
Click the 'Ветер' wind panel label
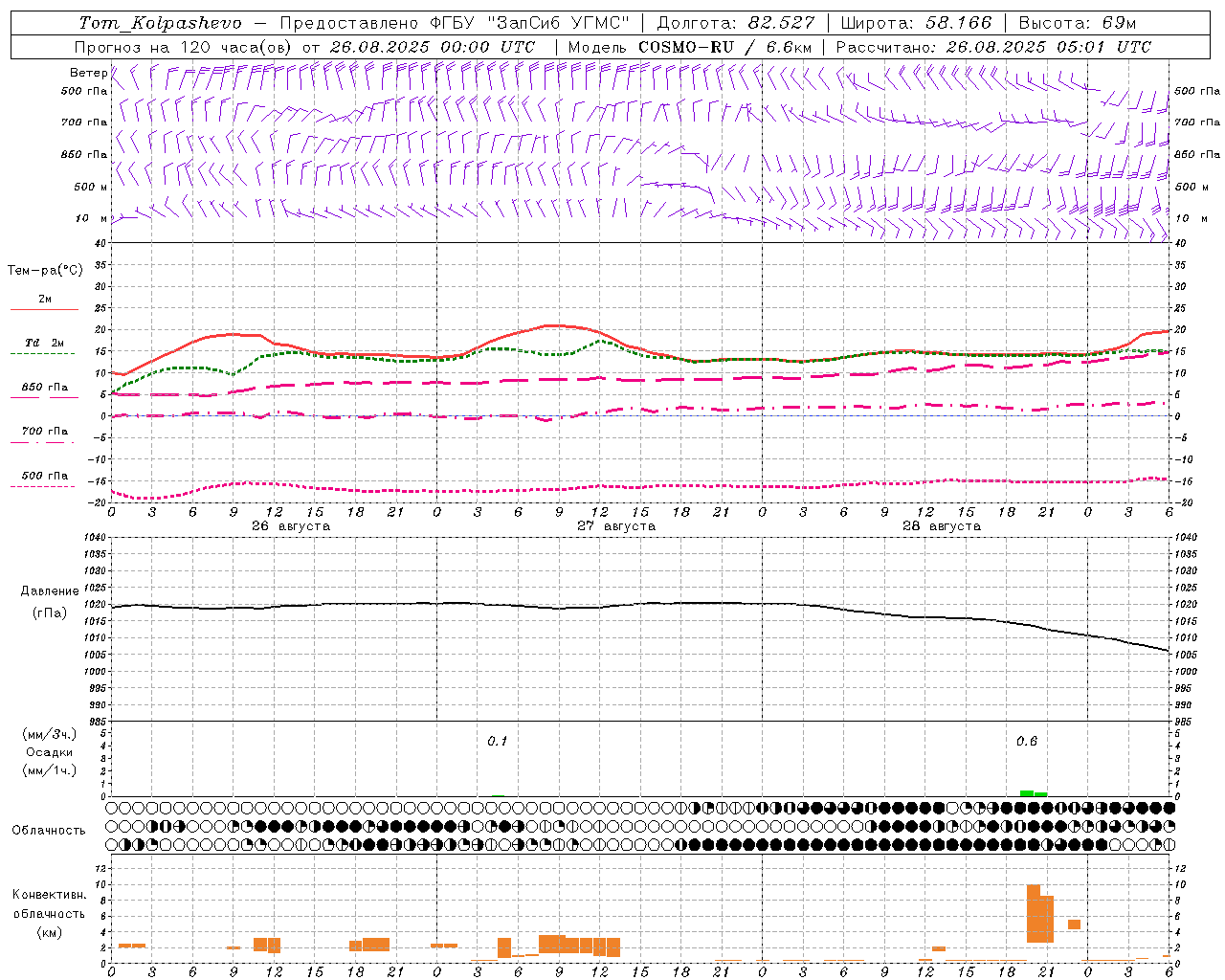(88, 73)
